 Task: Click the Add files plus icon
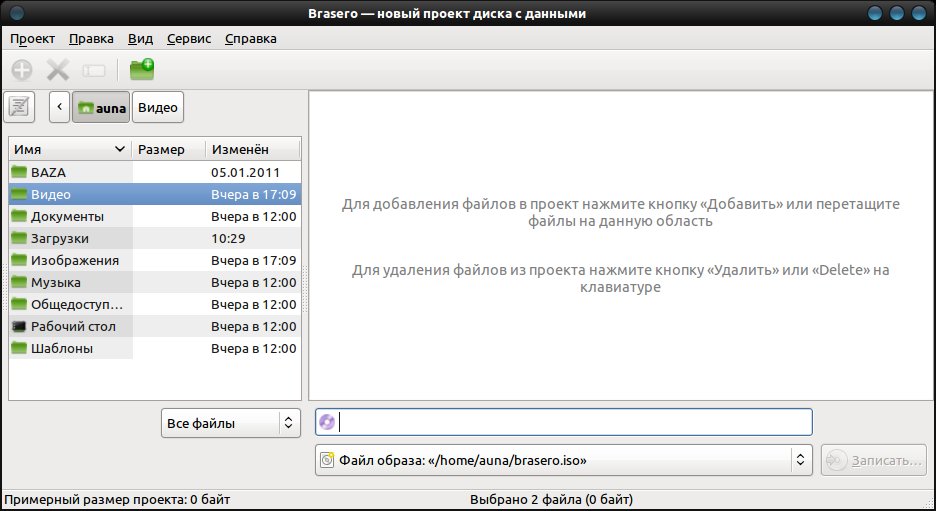(x=22, y=70)
